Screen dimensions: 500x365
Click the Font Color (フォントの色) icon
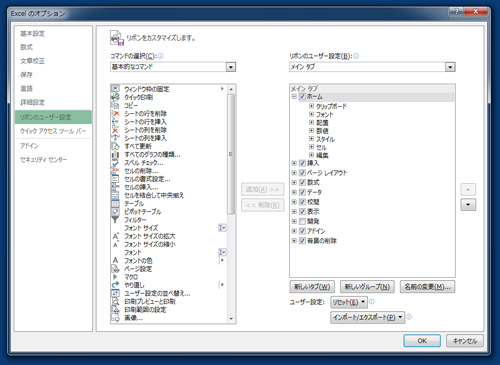point(115,261)
